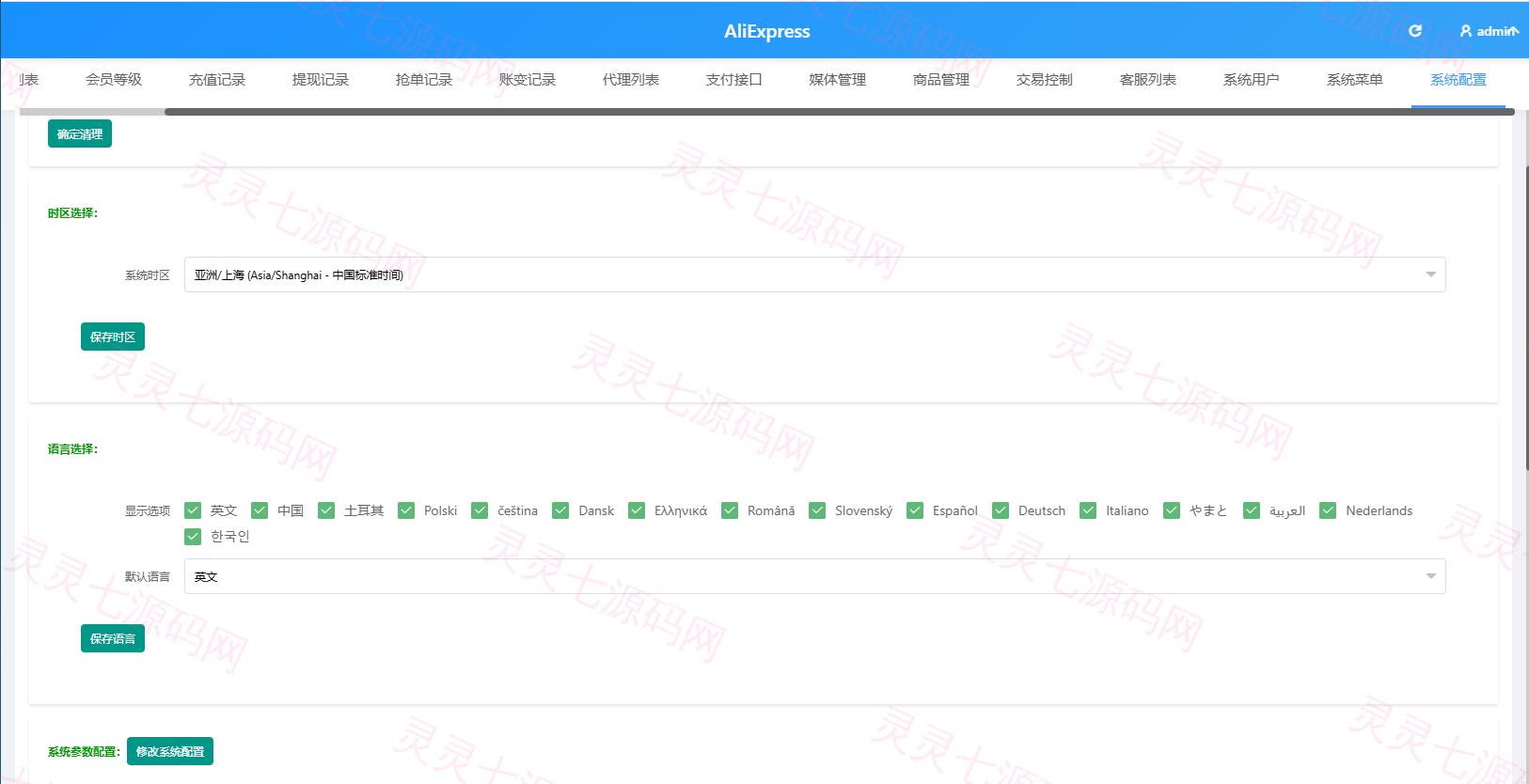Viewport: 1529px width, 784px height.
Task: Switch to 账变记录 tab
Action: coord(528,80)
